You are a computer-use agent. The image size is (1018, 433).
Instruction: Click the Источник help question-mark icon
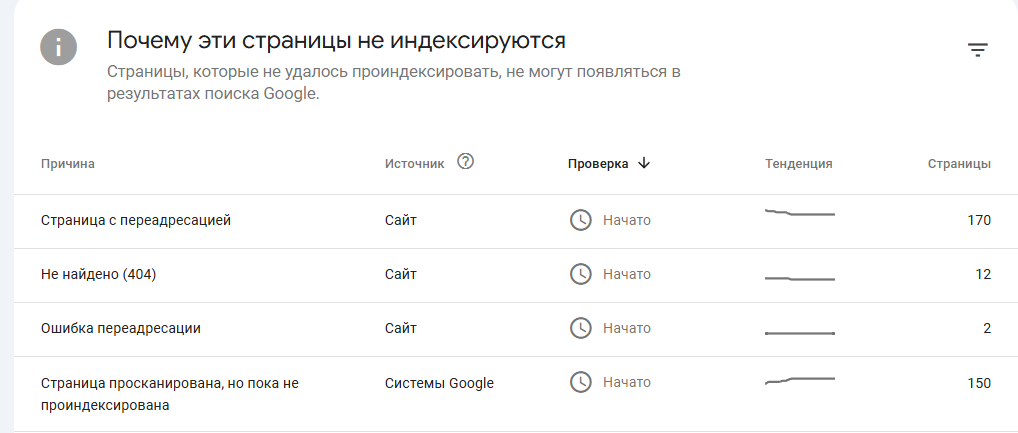(x=465, y=162)
